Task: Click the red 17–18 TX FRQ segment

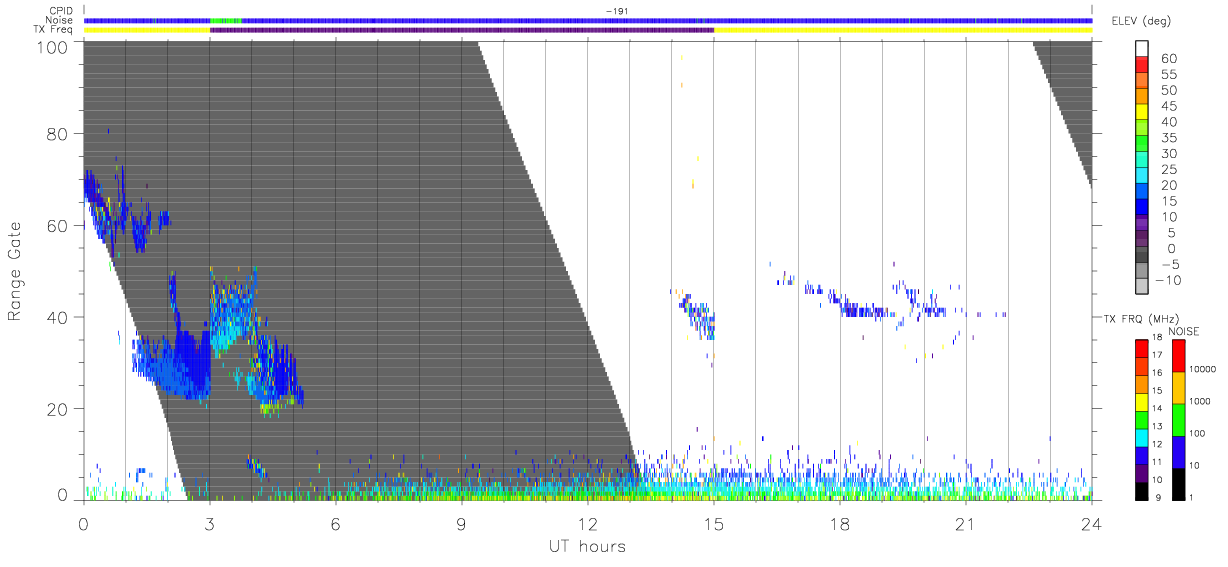Action: point(1141,348)
